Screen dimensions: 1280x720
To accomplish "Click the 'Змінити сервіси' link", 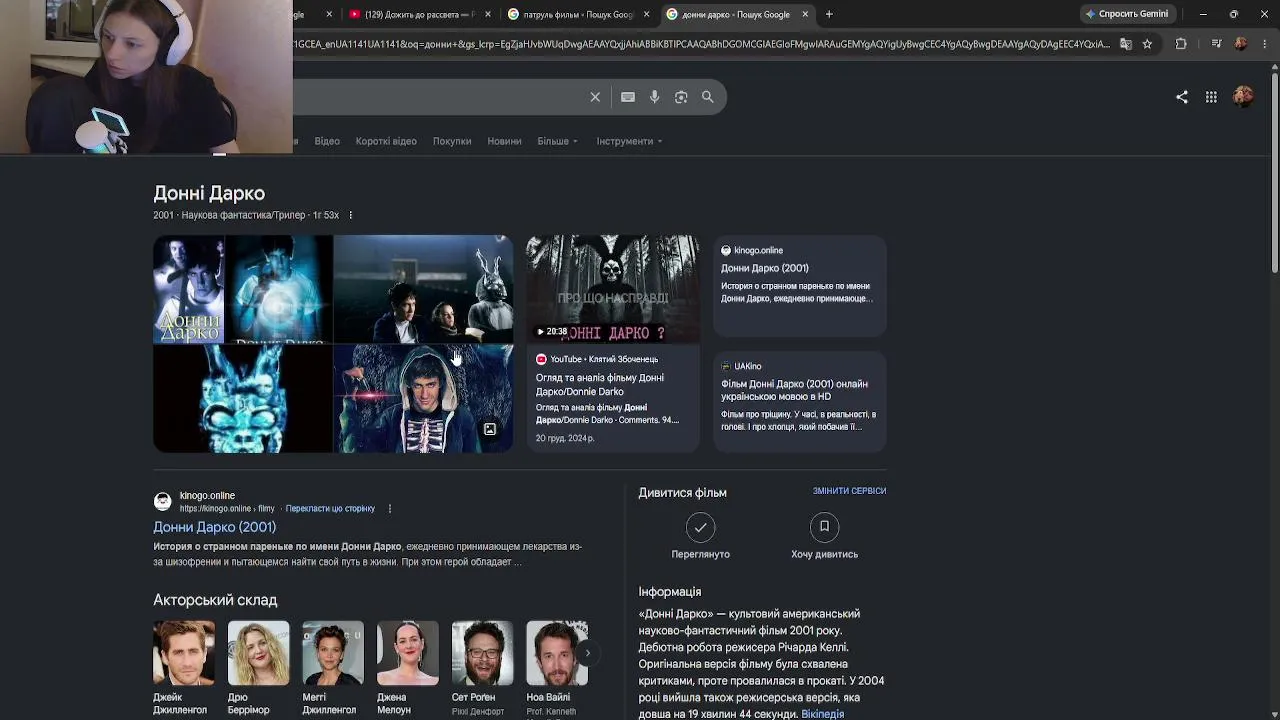I will tap(849, 491).
